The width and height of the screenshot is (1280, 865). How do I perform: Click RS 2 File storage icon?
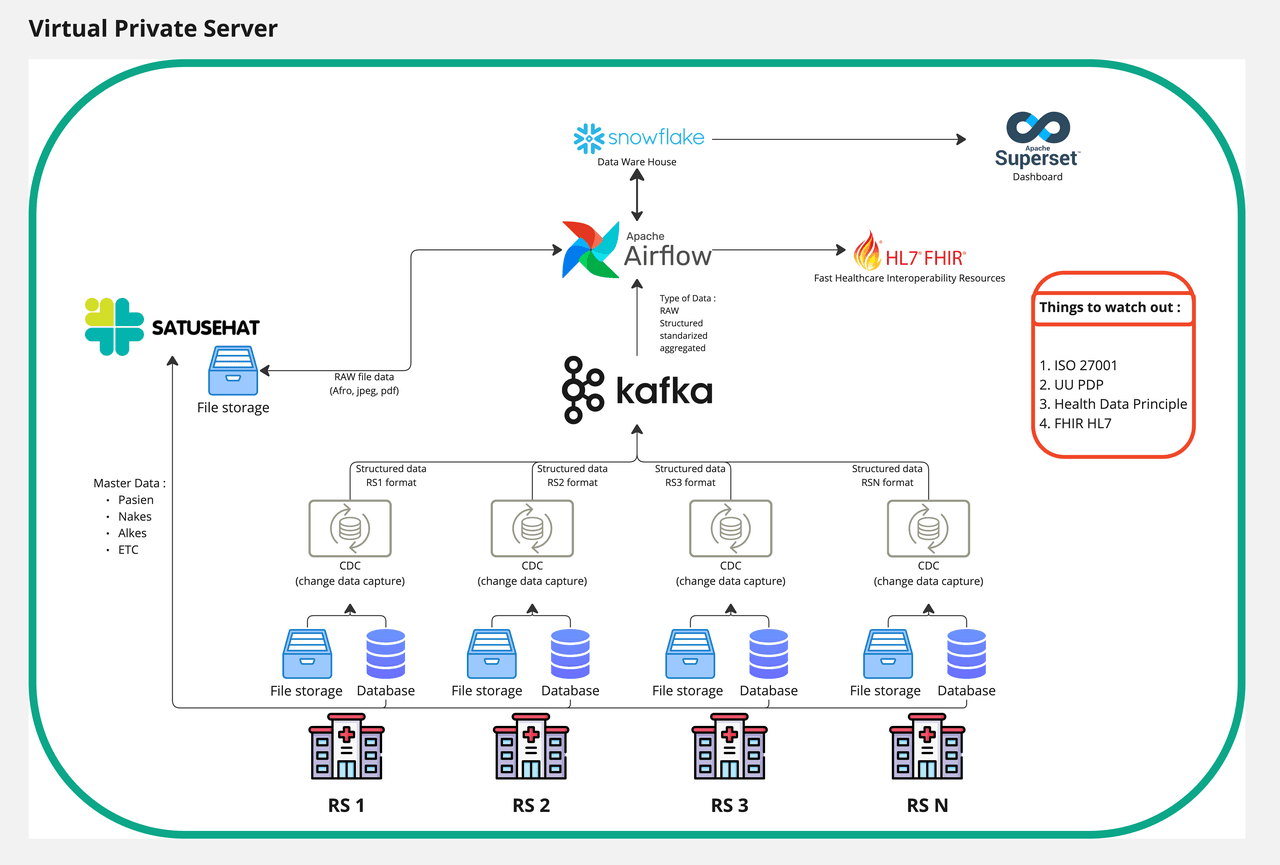click(492, 653)
